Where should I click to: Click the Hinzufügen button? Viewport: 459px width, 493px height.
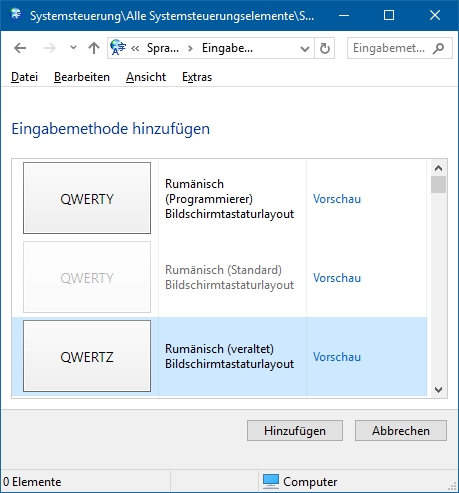coord(295,431)
